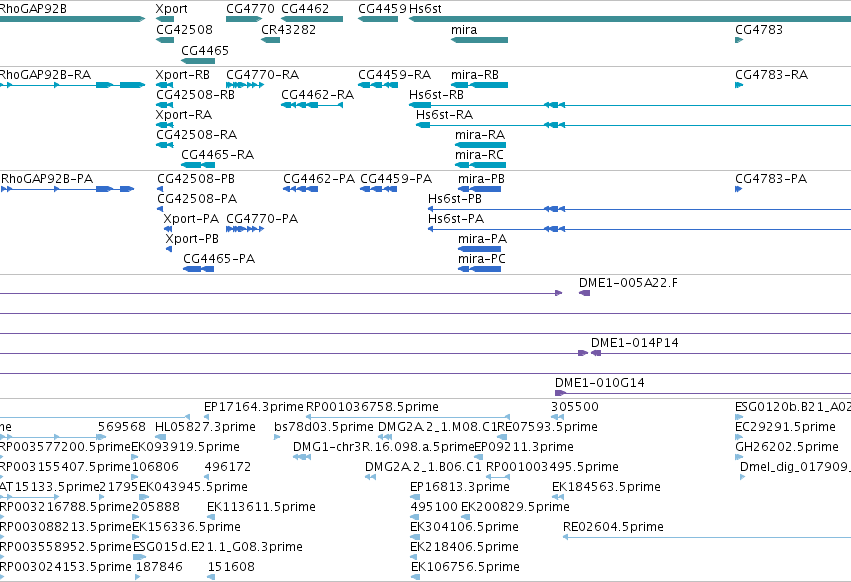Image resolution: width=851 pixels, height=582 pixels.
Task: Open the CG4465-RA transcript label
Action: click(x=218, y=154)
